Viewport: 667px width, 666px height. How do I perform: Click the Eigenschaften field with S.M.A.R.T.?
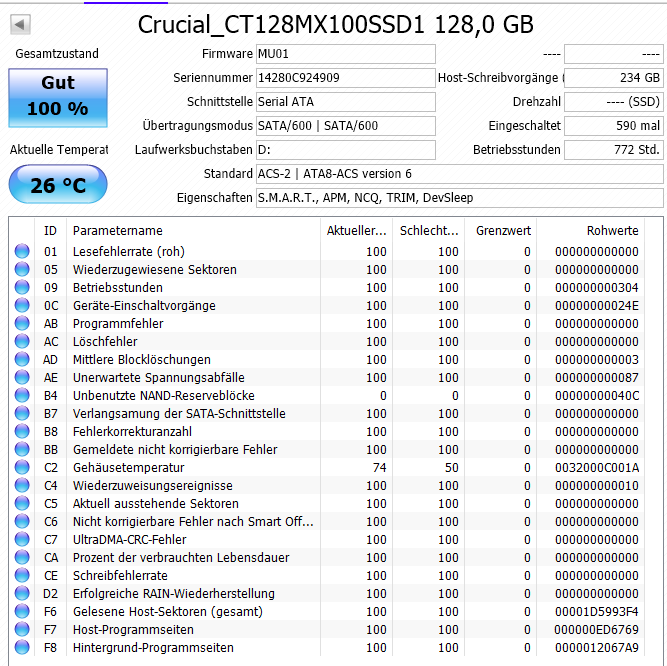pos(459,198)
